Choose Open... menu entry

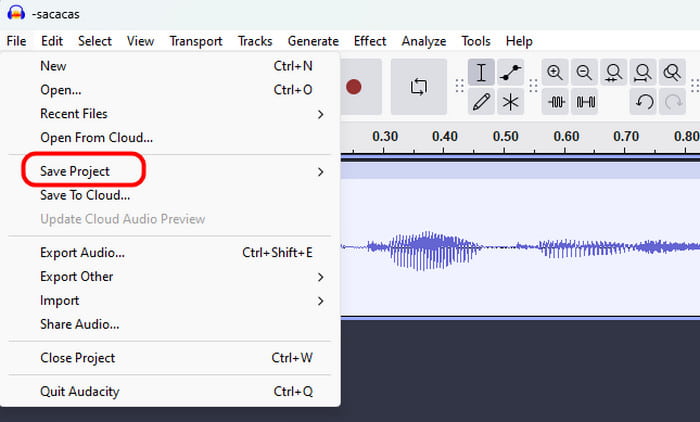point(170,90)
